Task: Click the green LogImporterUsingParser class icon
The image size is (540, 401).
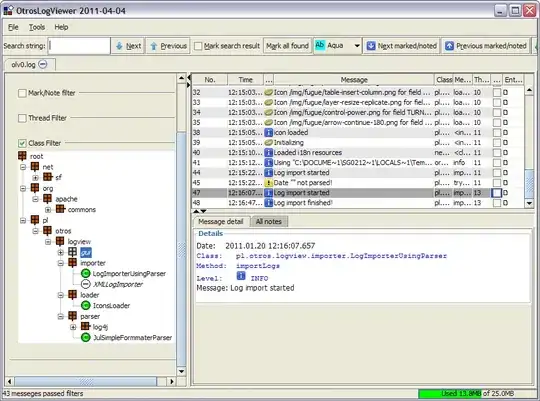Action: pyautogui.click(x=85, y=274)
